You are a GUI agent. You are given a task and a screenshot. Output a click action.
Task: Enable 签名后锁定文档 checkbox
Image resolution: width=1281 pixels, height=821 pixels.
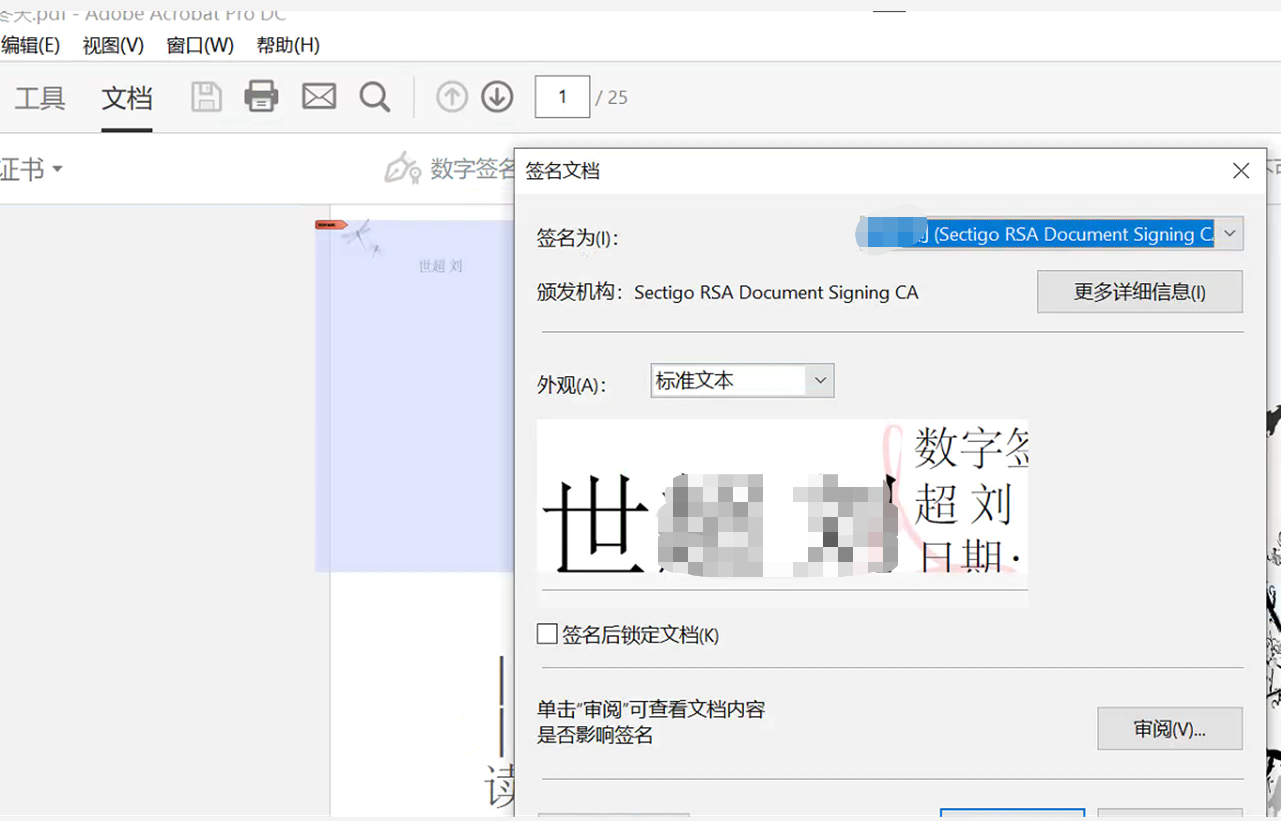click(547, 634)
